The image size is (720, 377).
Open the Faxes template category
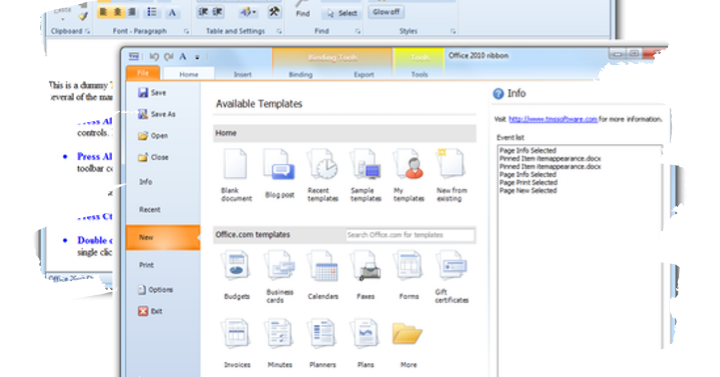coord(366,275)
